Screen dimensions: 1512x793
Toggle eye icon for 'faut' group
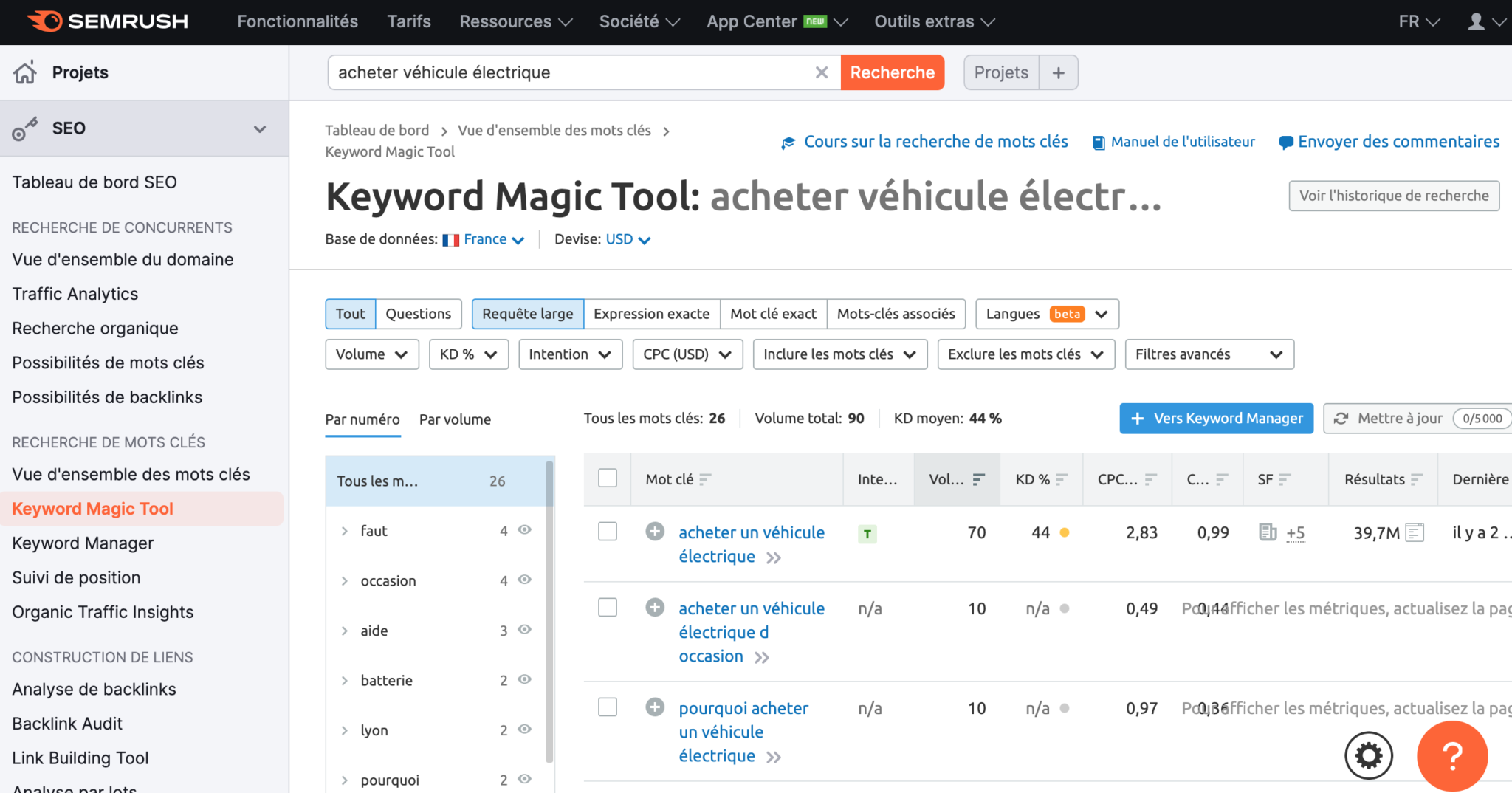525,530
